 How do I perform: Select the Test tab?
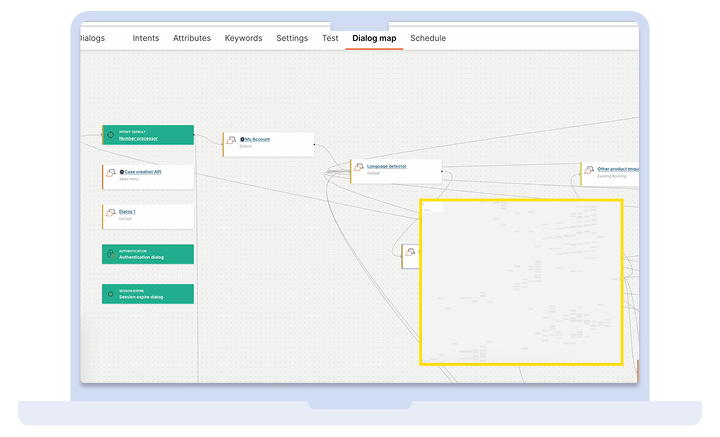[x=330, y=38]
